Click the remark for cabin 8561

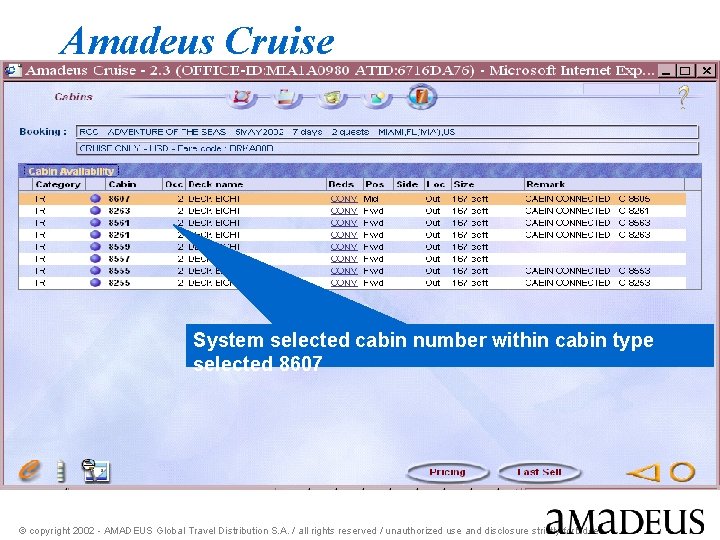[588, 223]
